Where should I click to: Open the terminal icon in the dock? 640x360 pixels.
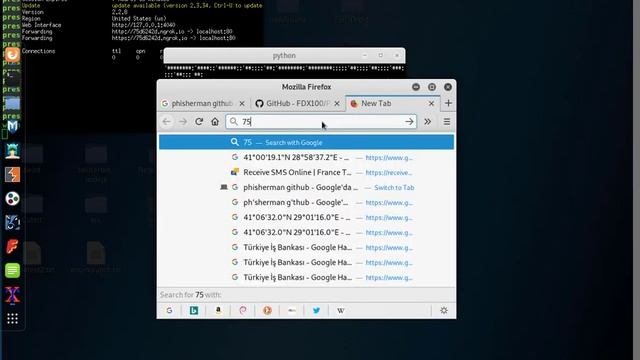point(12,78)
